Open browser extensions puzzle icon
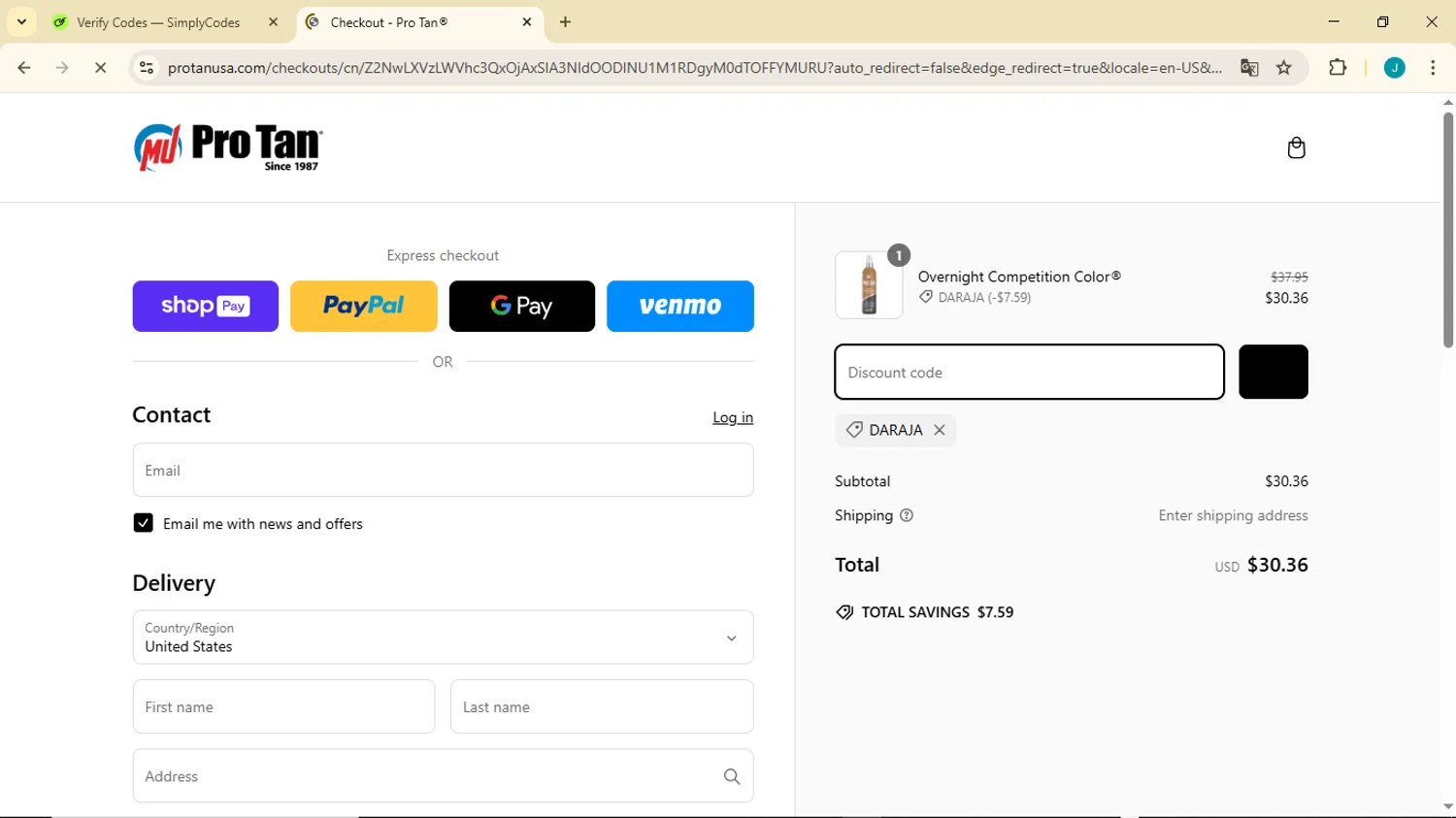Screen dimensions: 1456x818 pos(1338,68)
